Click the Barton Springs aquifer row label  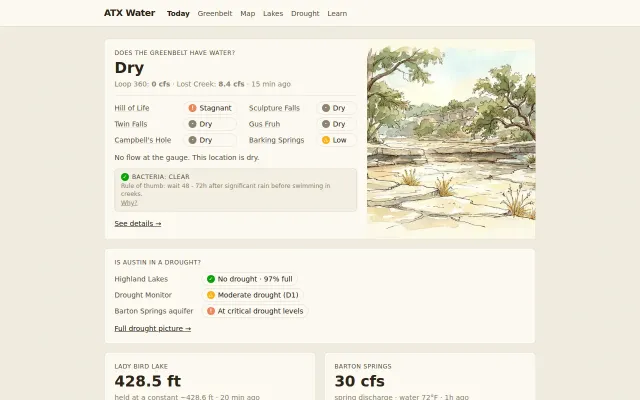[154, 311]
